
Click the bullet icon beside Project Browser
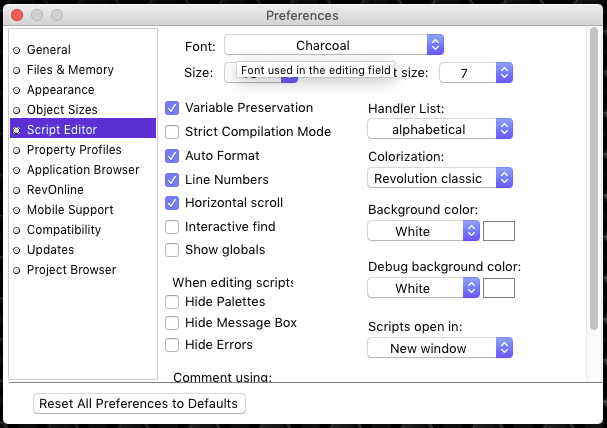pos(16,270)
